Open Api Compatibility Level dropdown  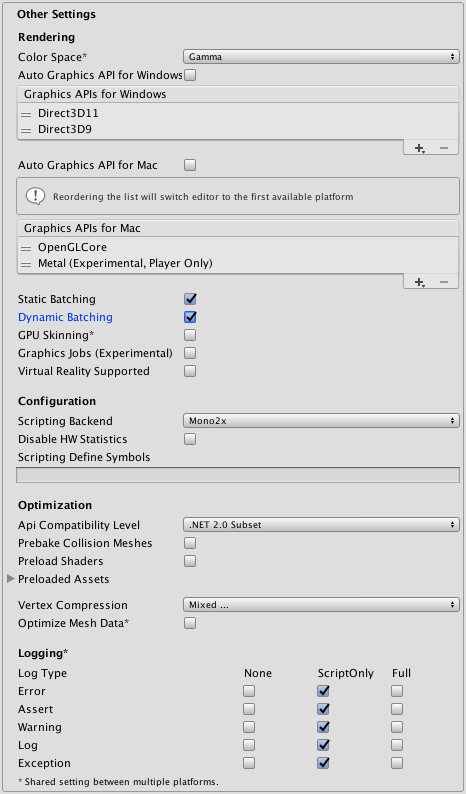321,525
